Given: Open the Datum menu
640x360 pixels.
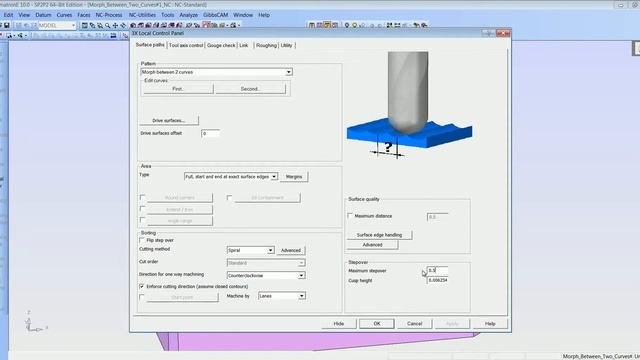Looking at the screenshot, I should [43, 15].
